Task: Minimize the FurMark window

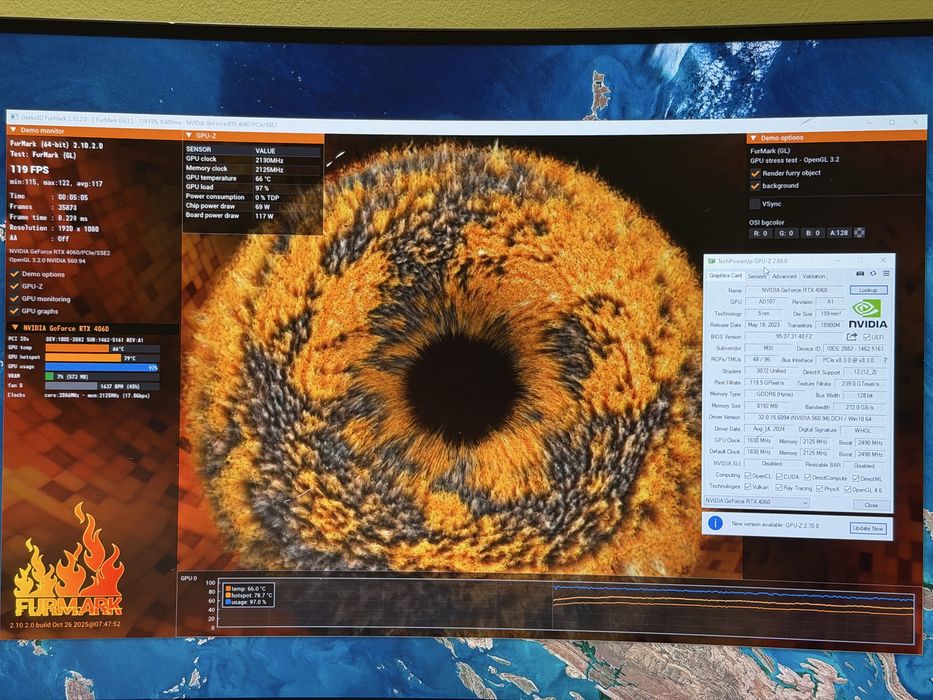Action: pos(868,122)
